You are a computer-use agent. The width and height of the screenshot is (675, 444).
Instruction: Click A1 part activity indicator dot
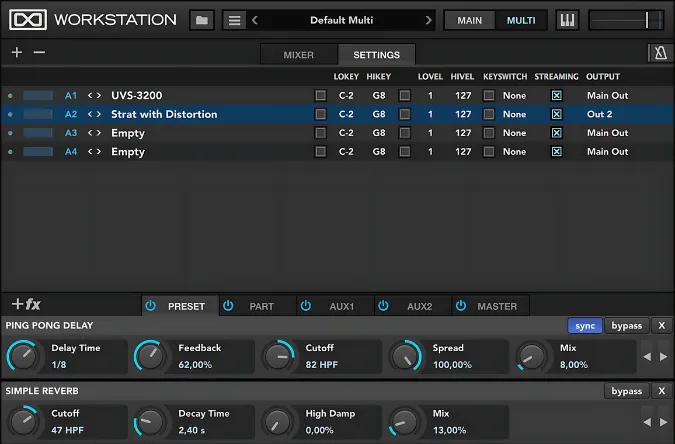point(10,96)
